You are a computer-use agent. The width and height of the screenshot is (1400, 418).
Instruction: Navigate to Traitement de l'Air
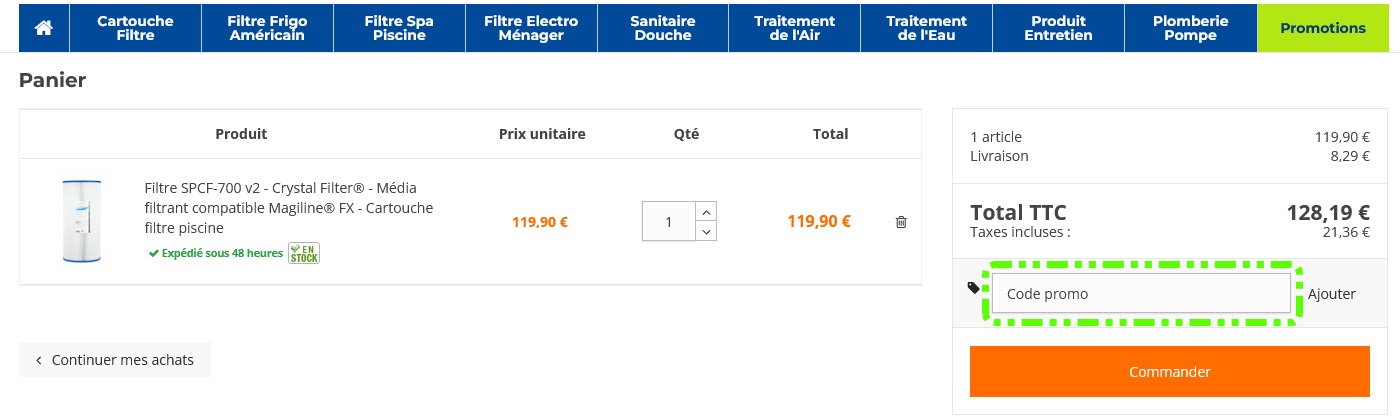pyautogui.click(x=794, y=28)
